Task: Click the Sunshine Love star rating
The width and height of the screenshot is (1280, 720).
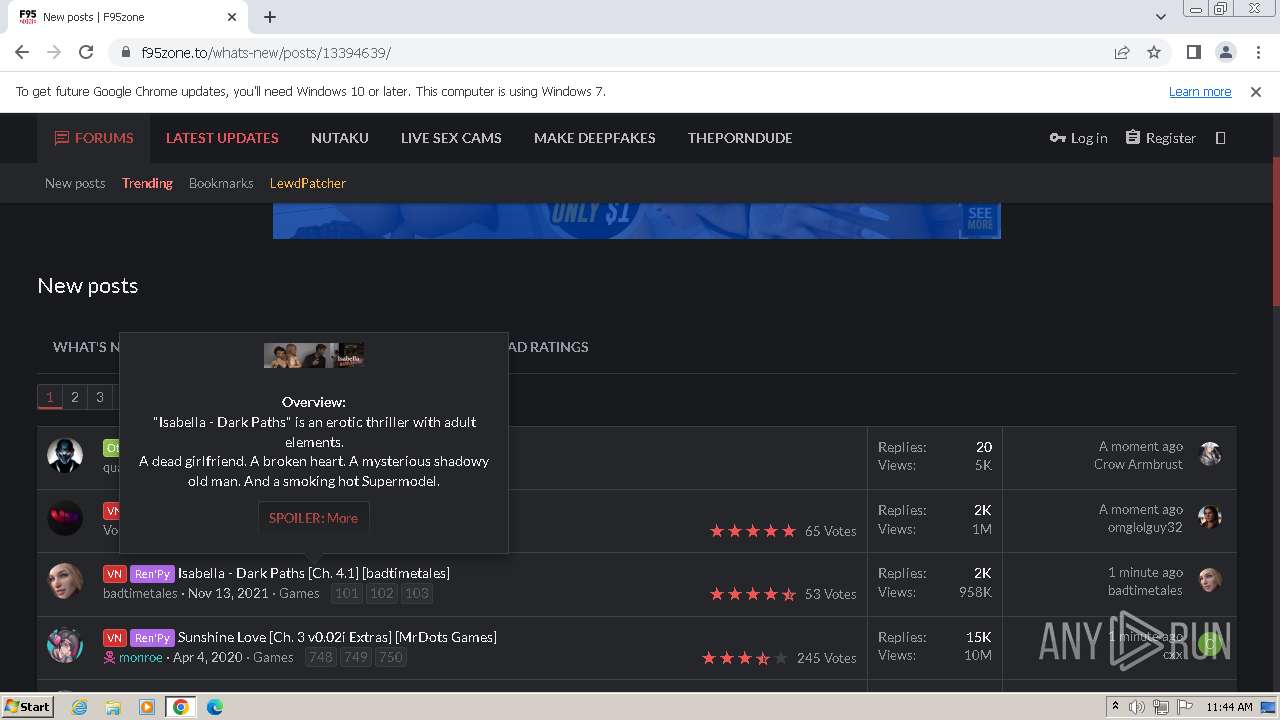Action: (745, 658)
